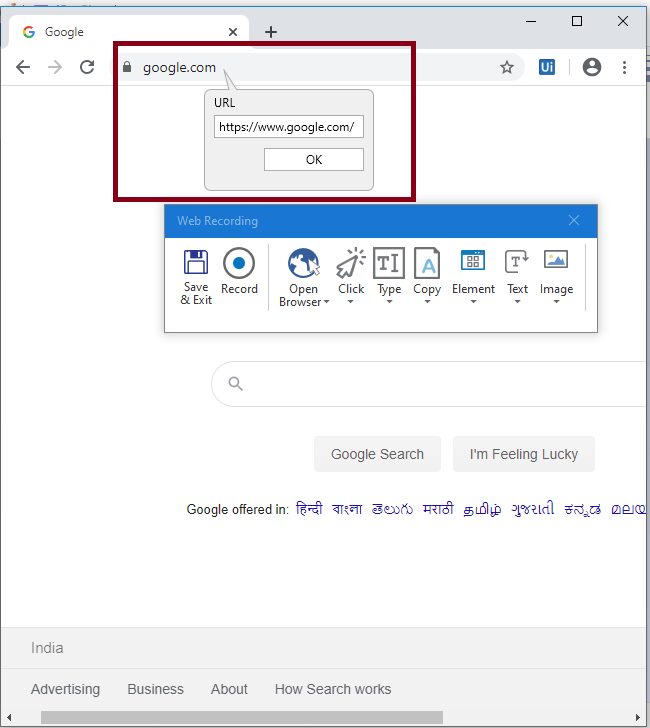Viewport: 650px width, 728px height.
Task: Expand the Text tool dropdown arrow
Action: (517, 302)
